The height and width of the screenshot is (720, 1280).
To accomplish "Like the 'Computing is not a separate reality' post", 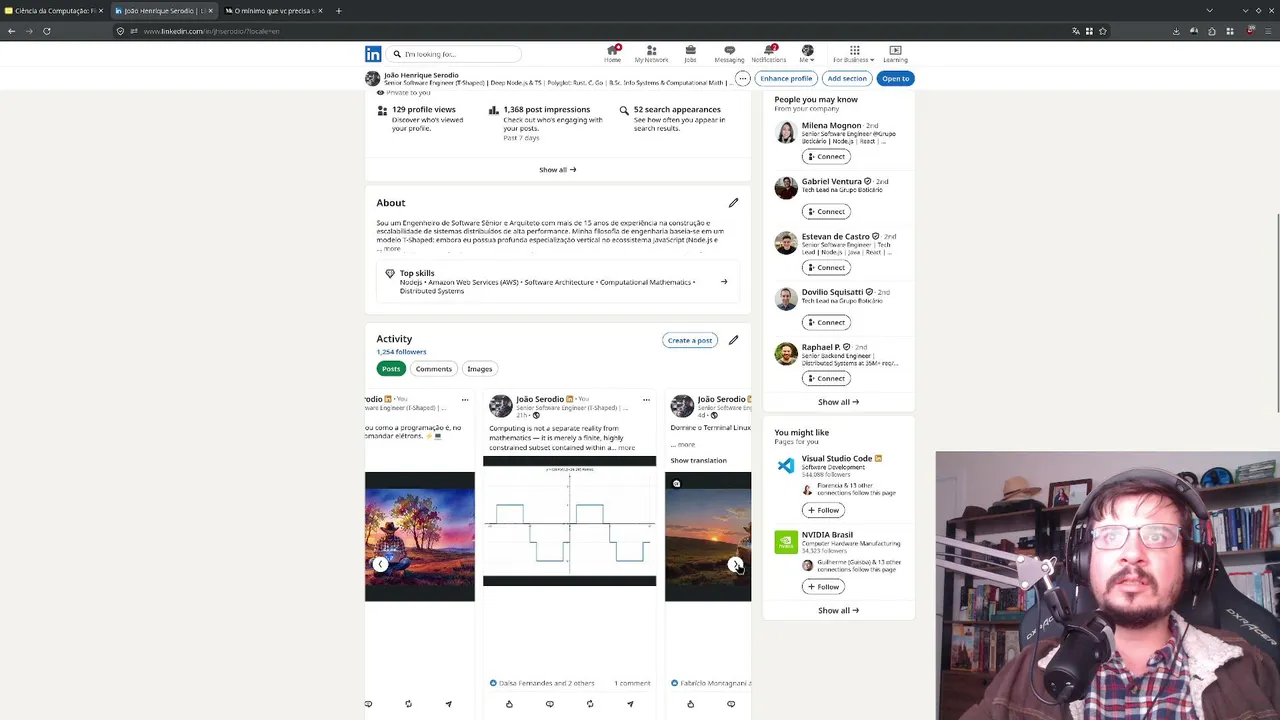I will point(509,704).
